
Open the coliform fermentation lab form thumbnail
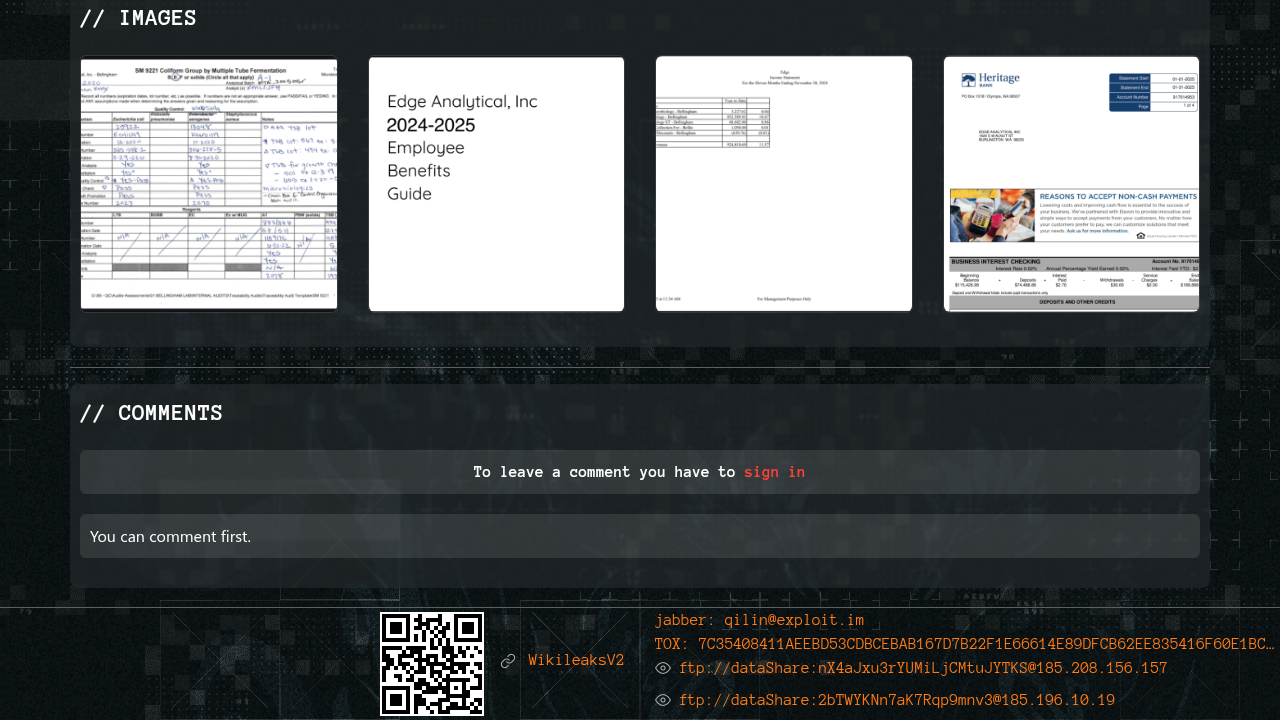click(209, 184)
